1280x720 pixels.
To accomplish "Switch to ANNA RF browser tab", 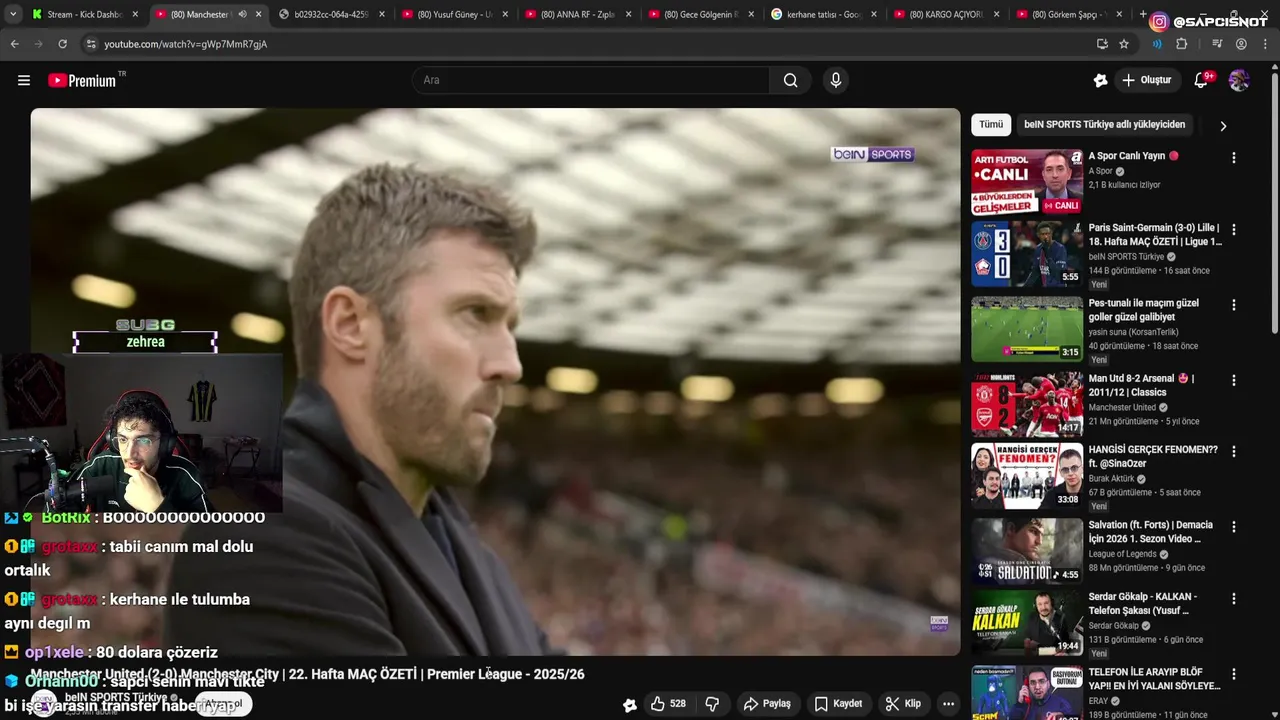I will 577,15.
